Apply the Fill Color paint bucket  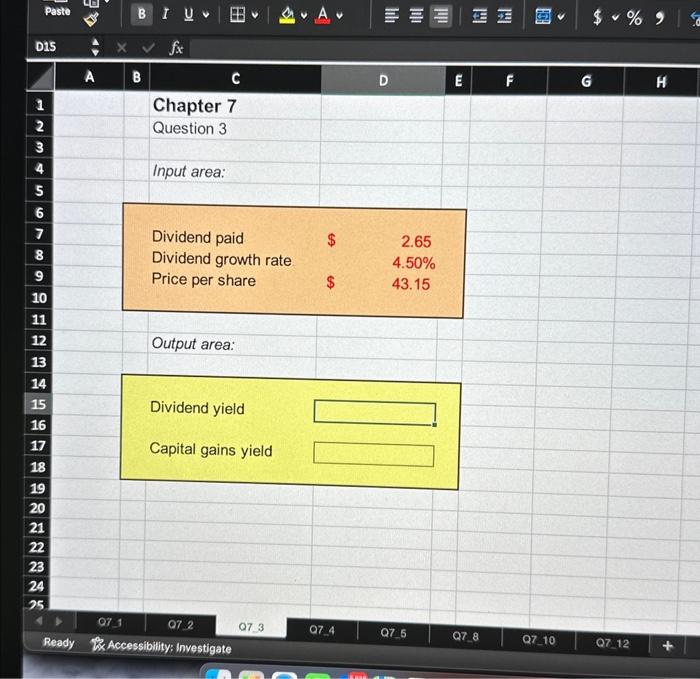click(x=287, y=15)
